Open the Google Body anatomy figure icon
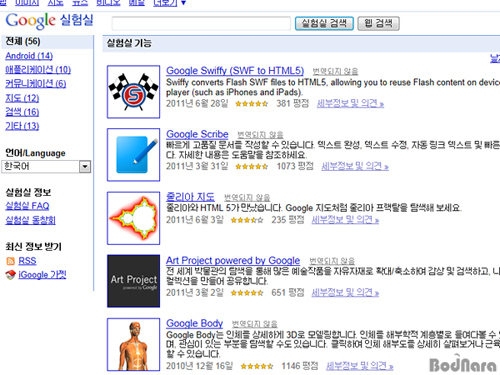The width and height of the screenshot is (500, 375). click(133, 344)
